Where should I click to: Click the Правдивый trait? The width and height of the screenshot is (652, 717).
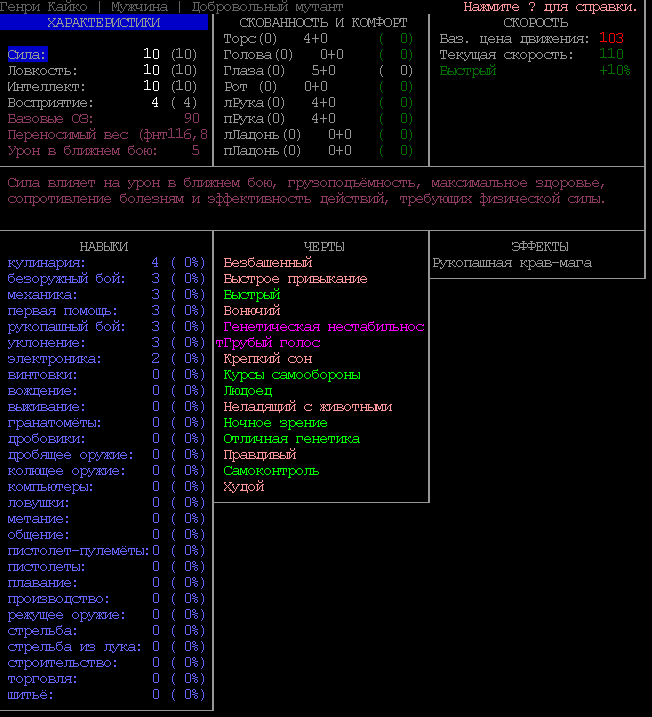pos(260,455)
